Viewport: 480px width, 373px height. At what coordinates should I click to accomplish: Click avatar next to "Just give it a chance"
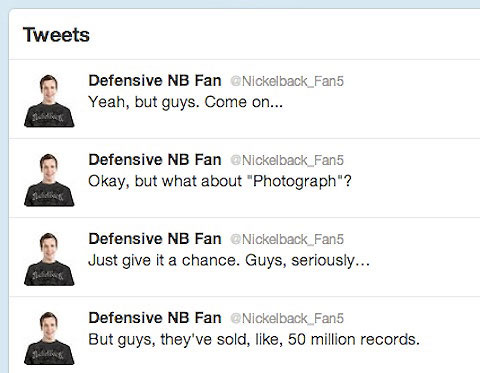pyautogui.click(x=49, y=259)
